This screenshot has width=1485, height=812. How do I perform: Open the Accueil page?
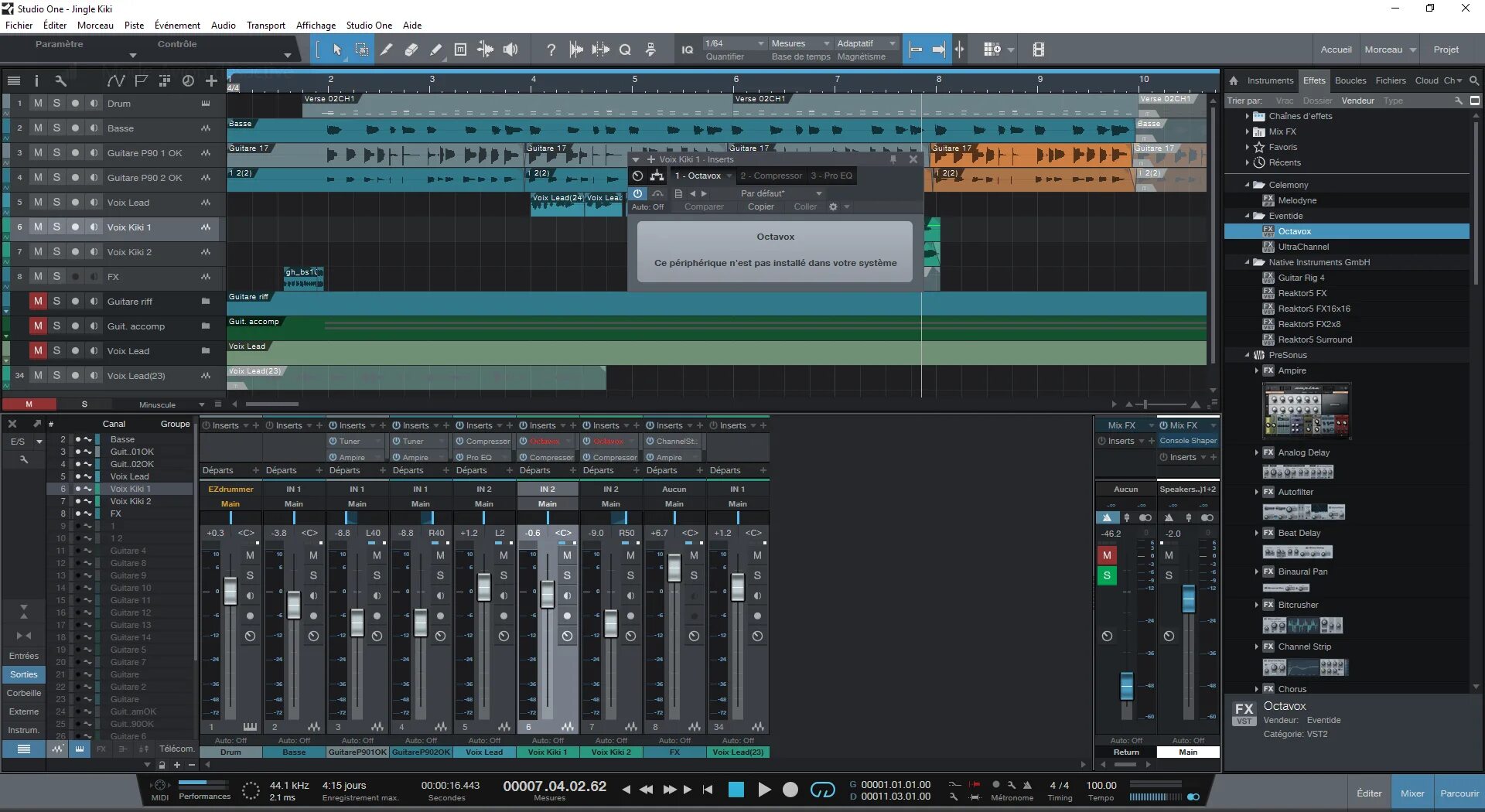[1336, 49]
